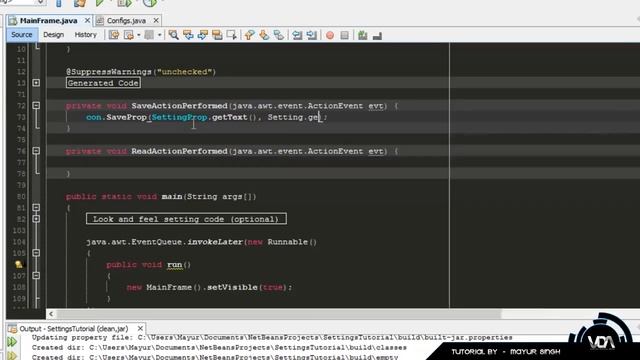Screen dimensions: 640x360
Task: Click the greyed Forward navigation icon
Action: (149, 35)
